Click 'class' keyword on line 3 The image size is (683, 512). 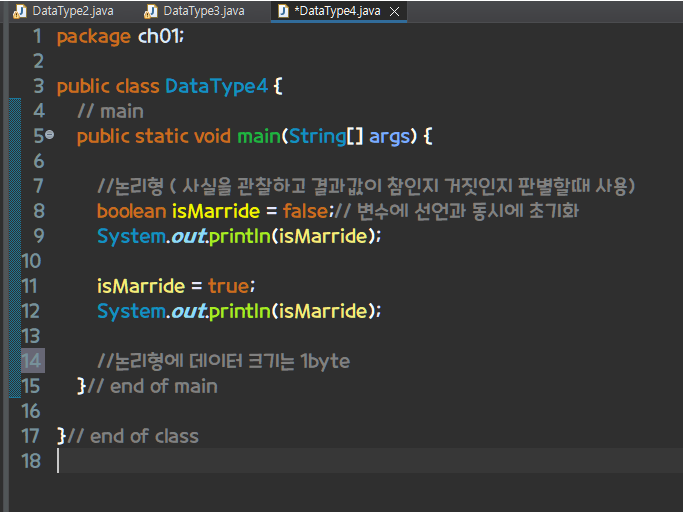[x=138, y=86]
